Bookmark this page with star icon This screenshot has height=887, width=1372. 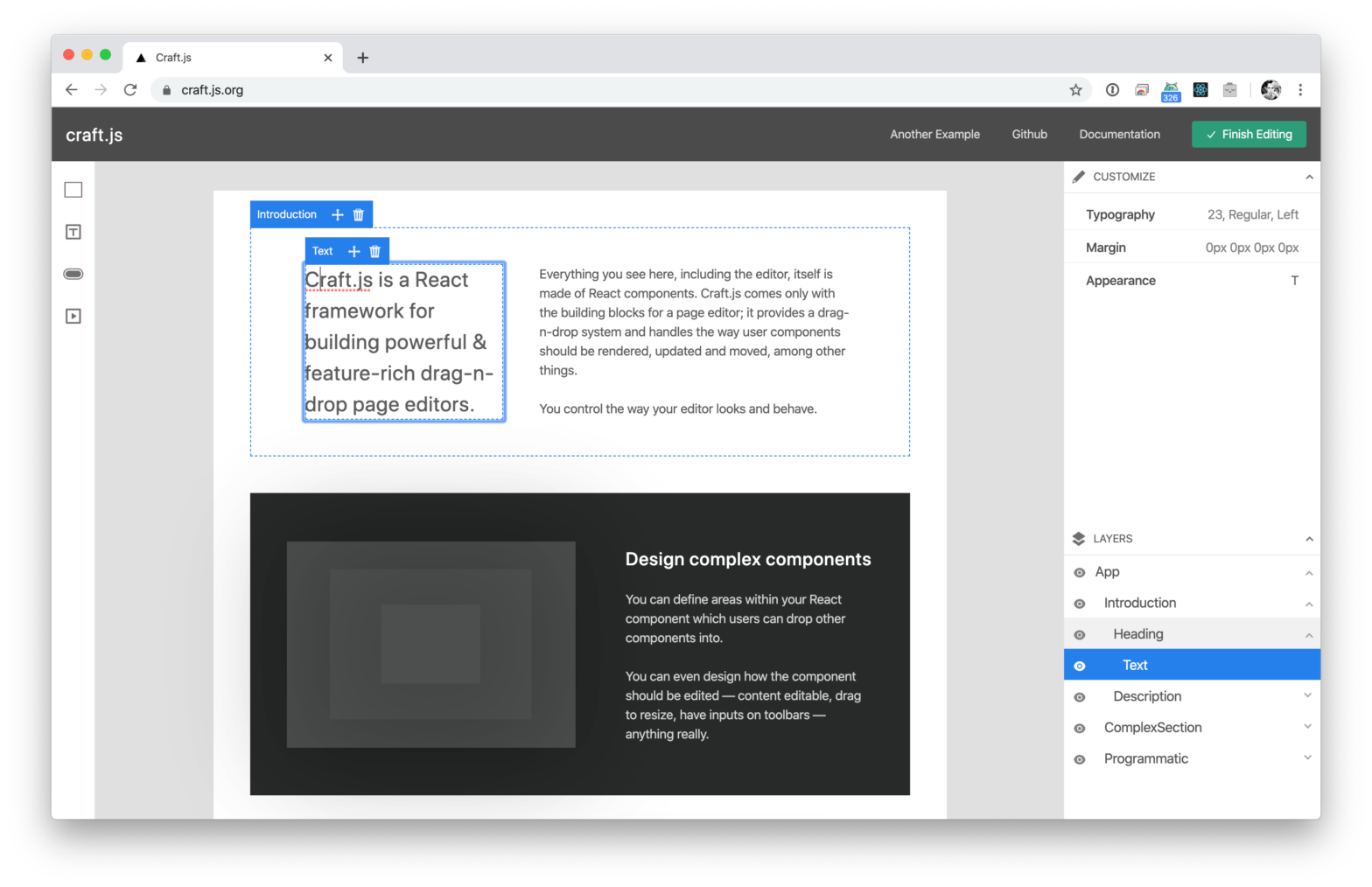[1075, 90]
